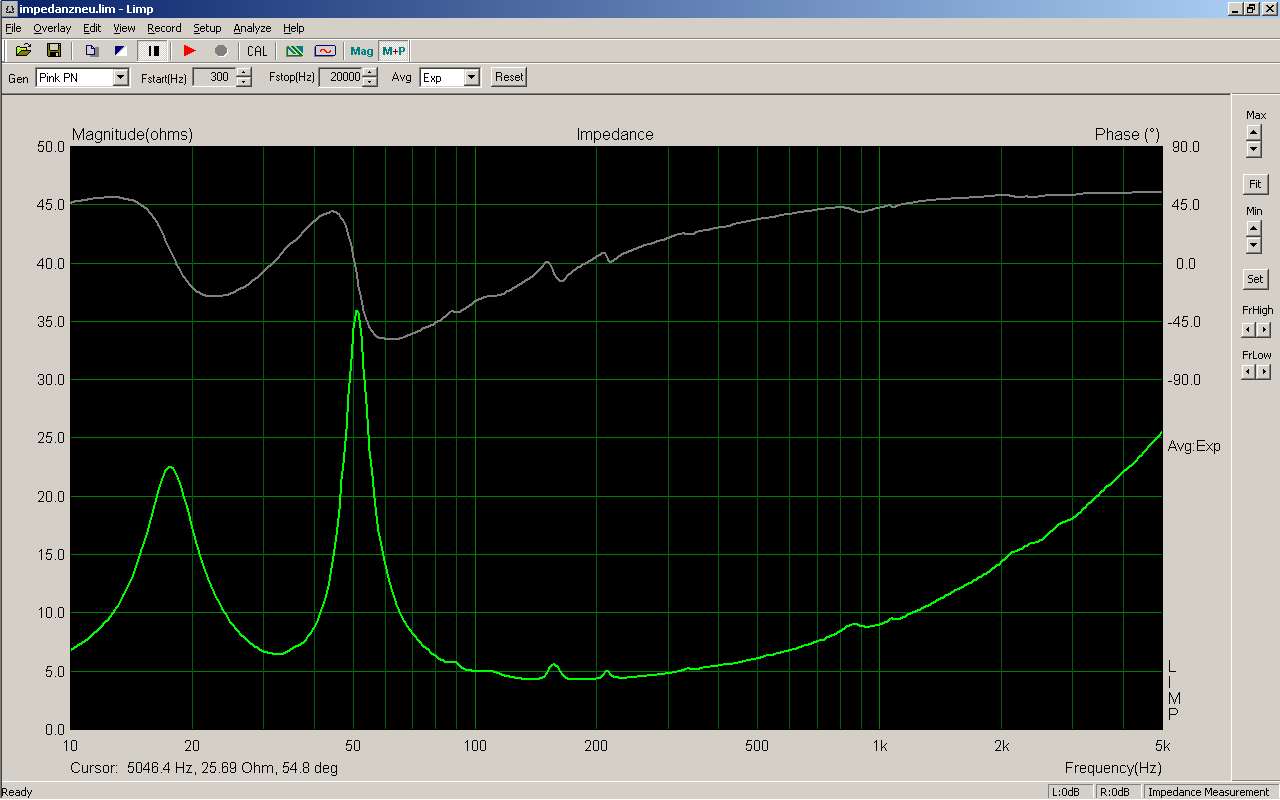Viewport: 1280px width, 800px height.
Task: Click the red sine wave generator icon
Action: click(x=325, y=51)
